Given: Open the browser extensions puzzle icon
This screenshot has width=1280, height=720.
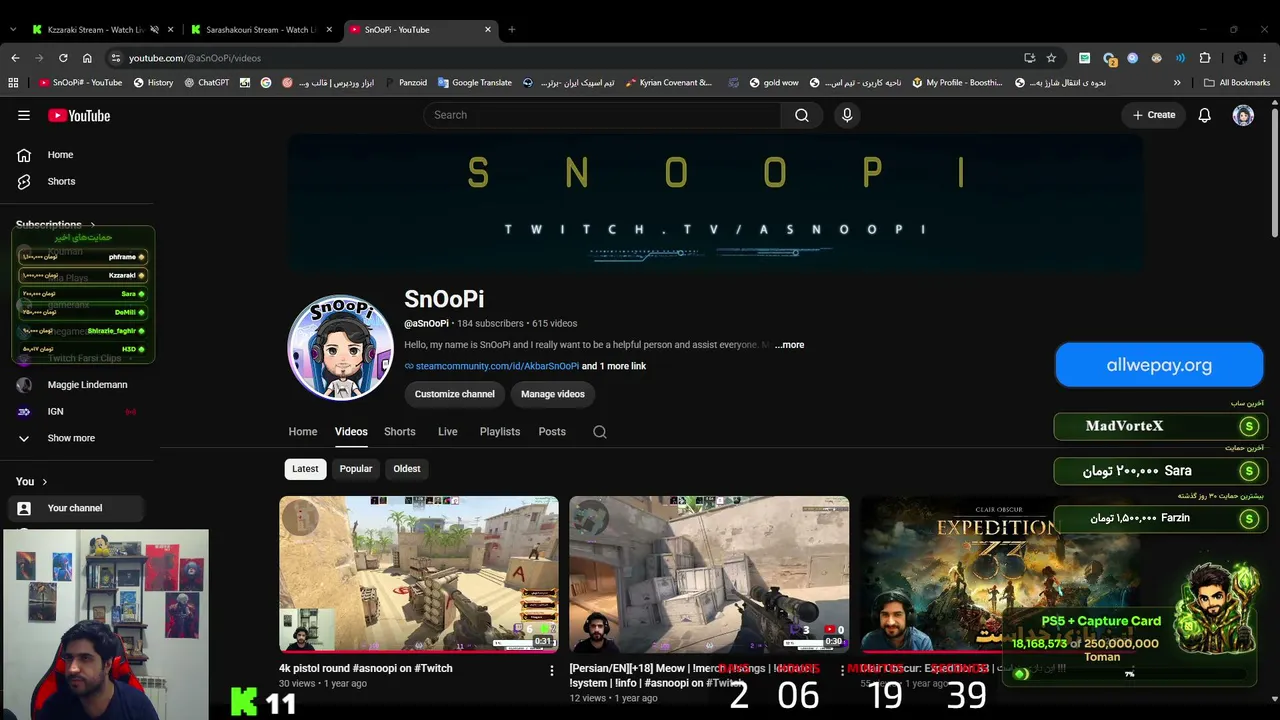Looking at the screenshot, I should point(1205,58).
